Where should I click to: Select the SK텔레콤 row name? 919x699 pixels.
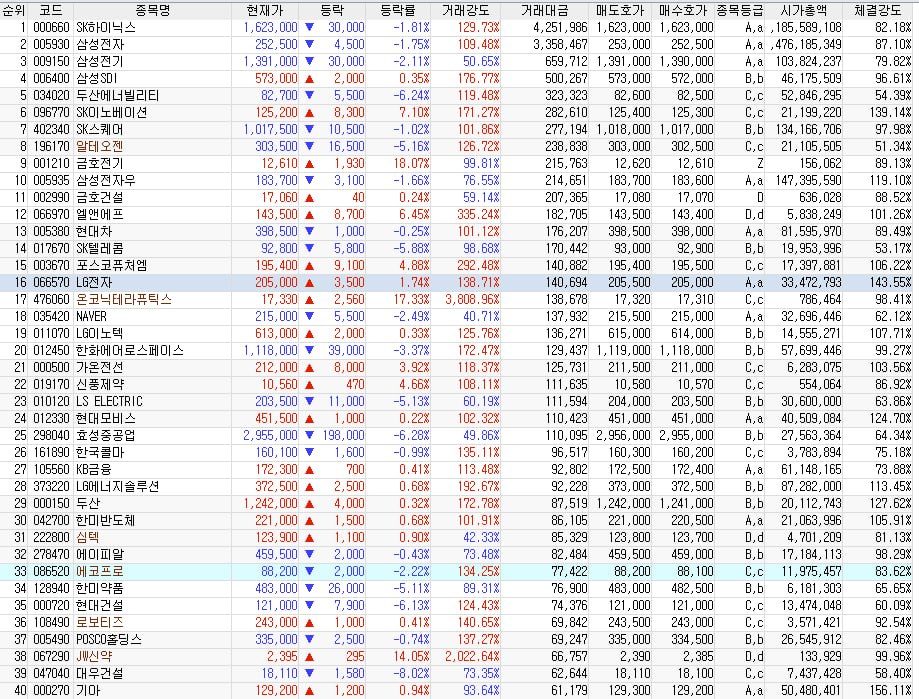tap(100, 248)
